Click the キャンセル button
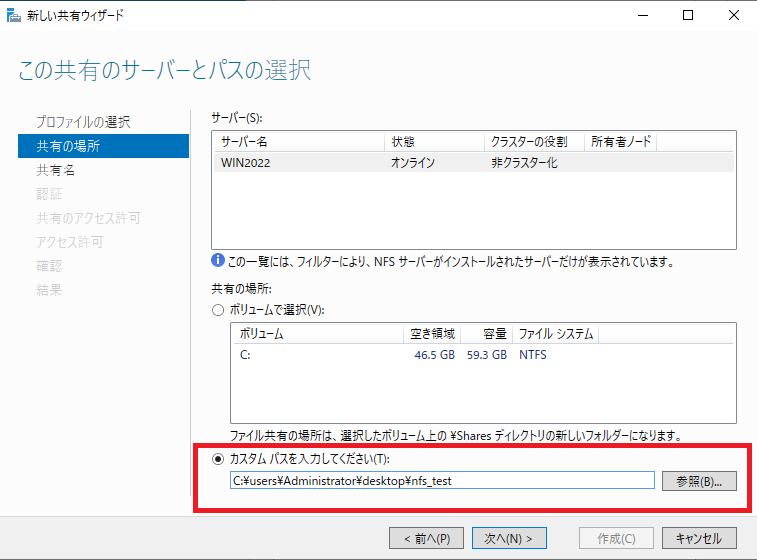Screen dimensions: 757x560 click(x=699, y=538)
